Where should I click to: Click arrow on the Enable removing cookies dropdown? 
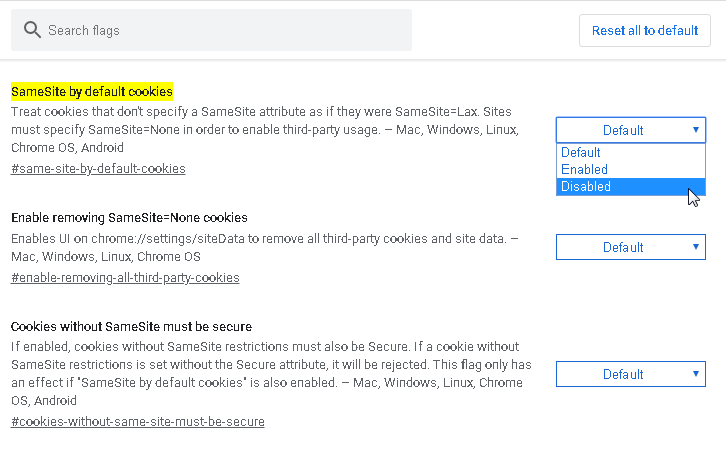(x=695, y=247)
